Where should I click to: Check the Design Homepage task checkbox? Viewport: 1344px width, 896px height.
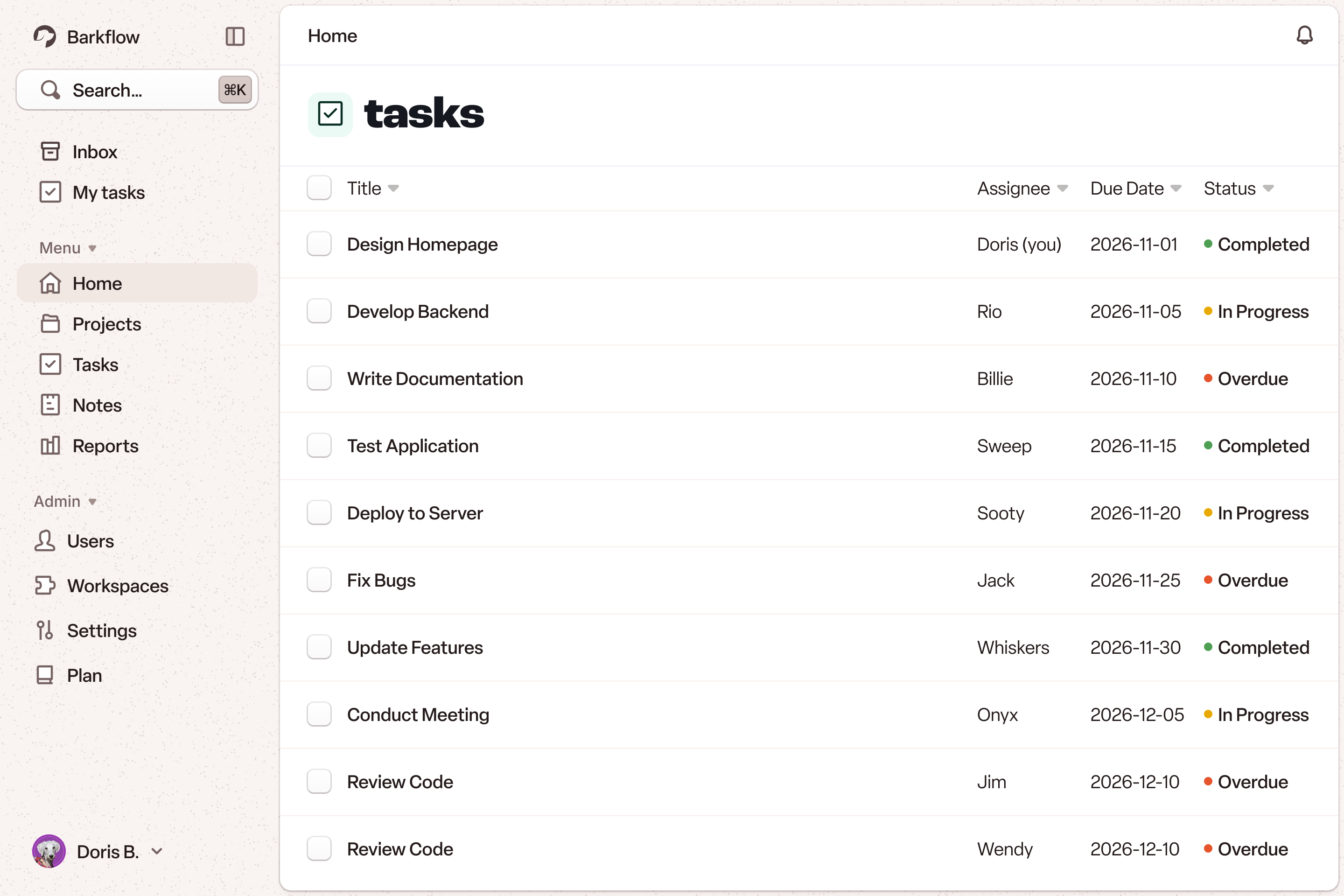click(x=319, y=244)
